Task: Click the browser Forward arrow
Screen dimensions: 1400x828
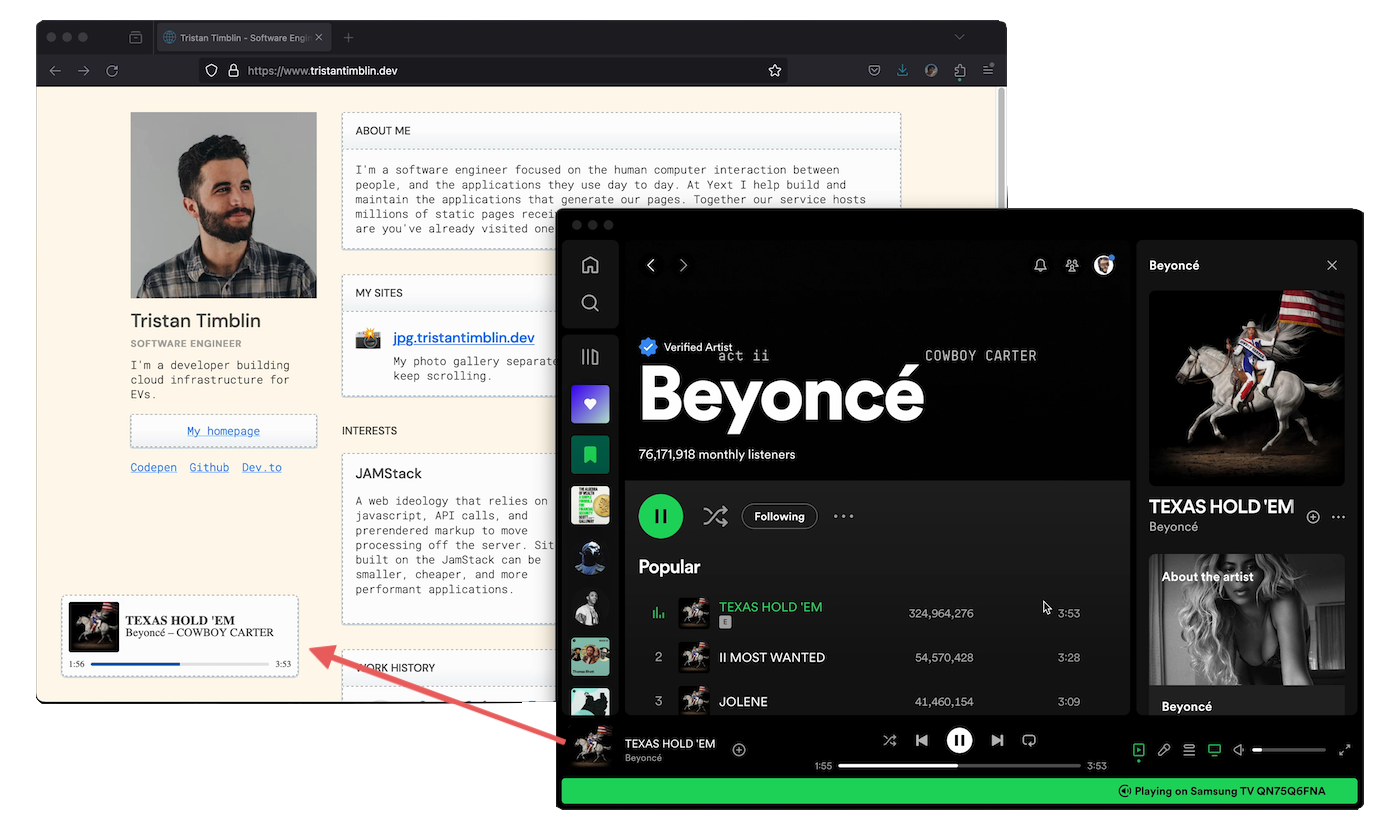Action: (84, 71)
